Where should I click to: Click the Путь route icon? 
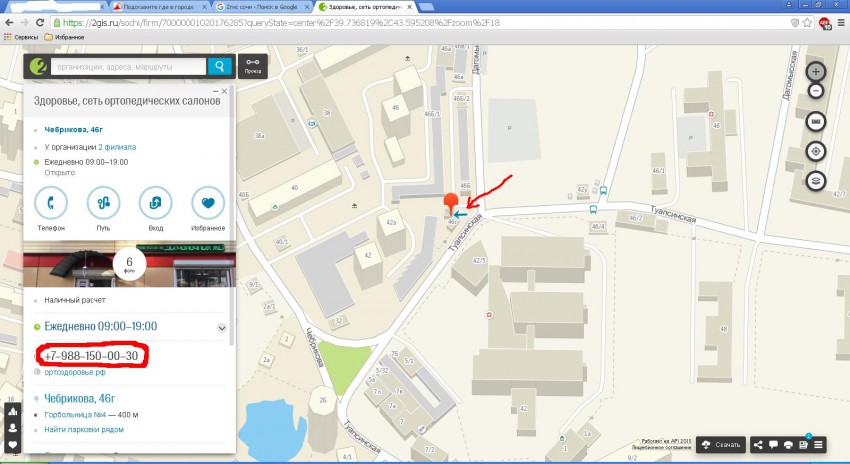point(104,203)
